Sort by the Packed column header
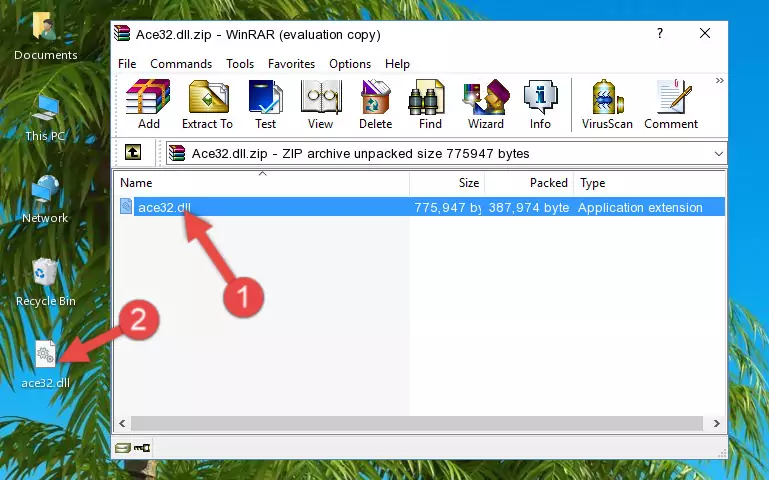Screen dimensions: 769x480 tap(529, 183)
